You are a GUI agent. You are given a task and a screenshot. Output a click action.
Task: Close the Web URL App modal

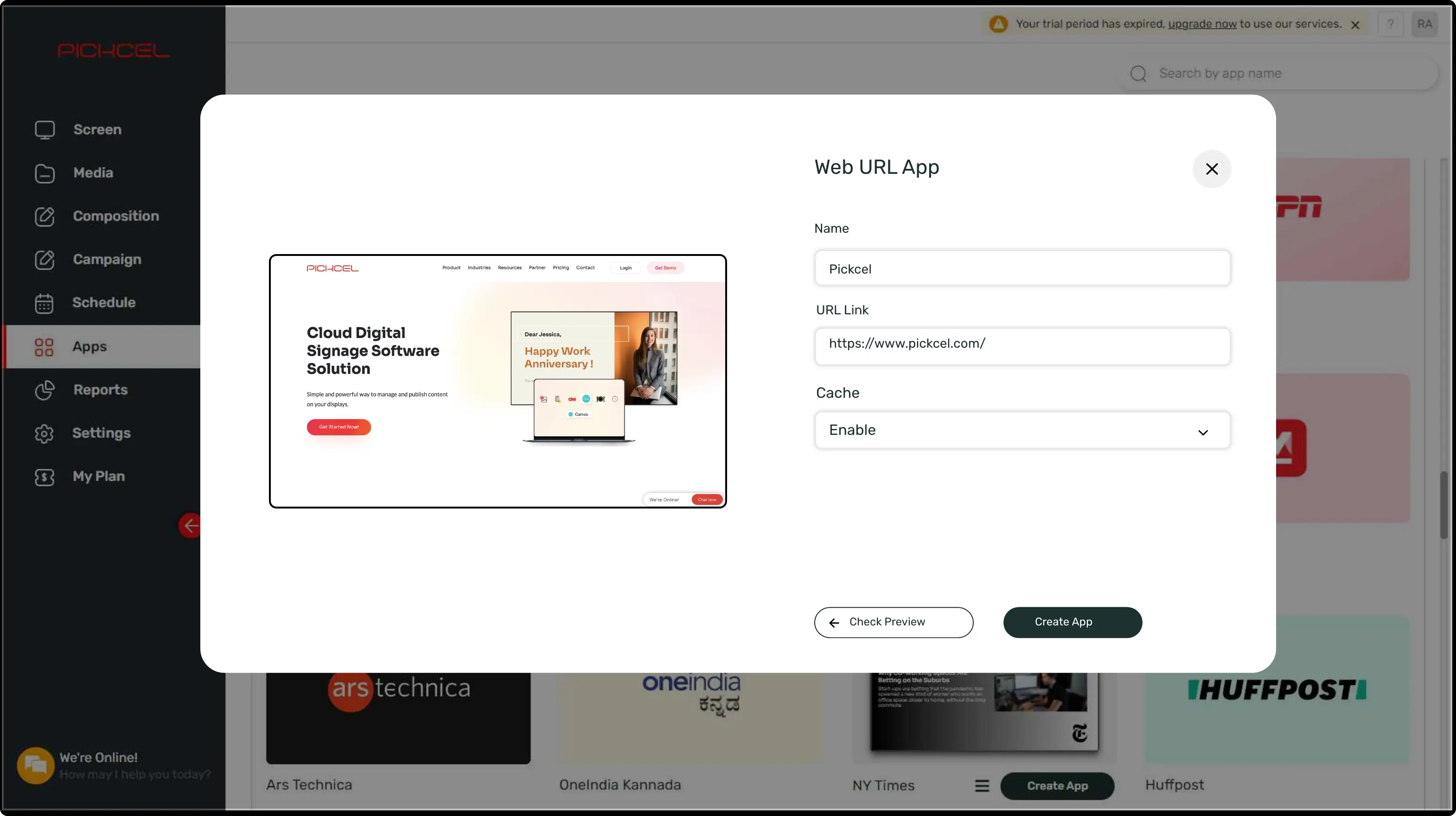(1212, 168)
